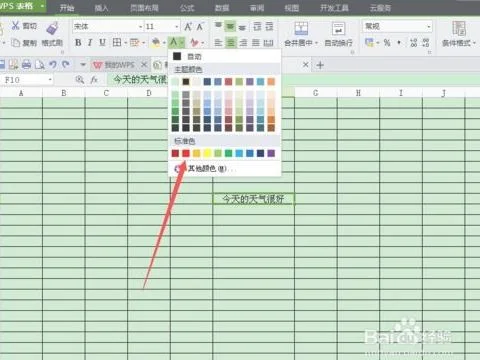Click the currency format icon
Image resolution: width=480 pixels, height=360 pixels.
click(x=369, y=42)
